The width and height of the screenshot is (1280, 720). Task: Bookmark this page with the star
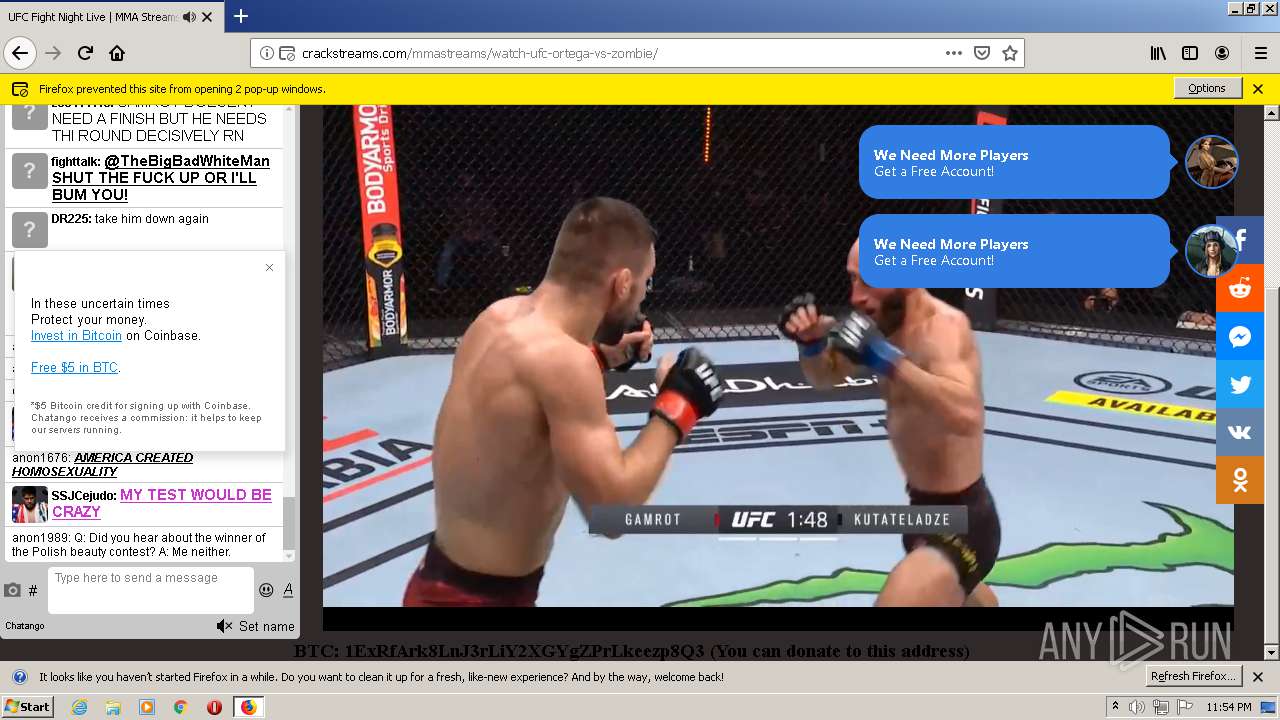tap(1010, 53)
